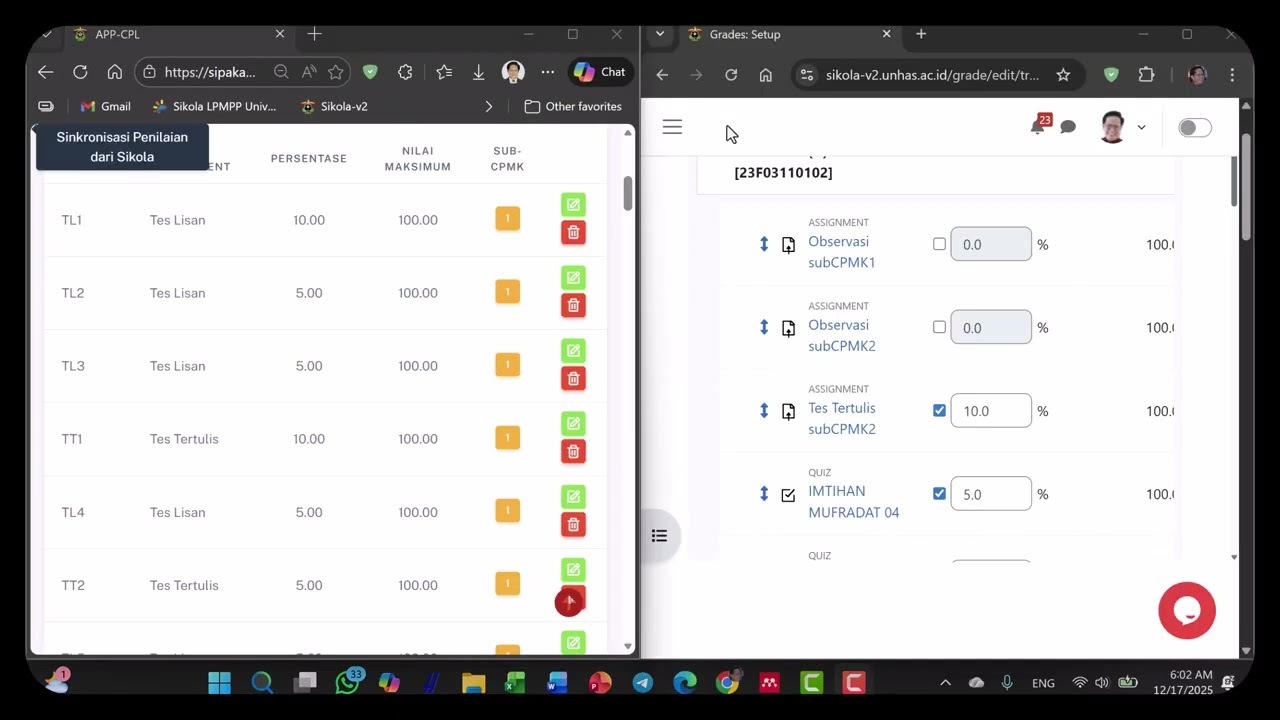Uncheck weight override for Tes Tertulis subCPMK2
The height and width of the screenshot is (720, 1280).
939,410
